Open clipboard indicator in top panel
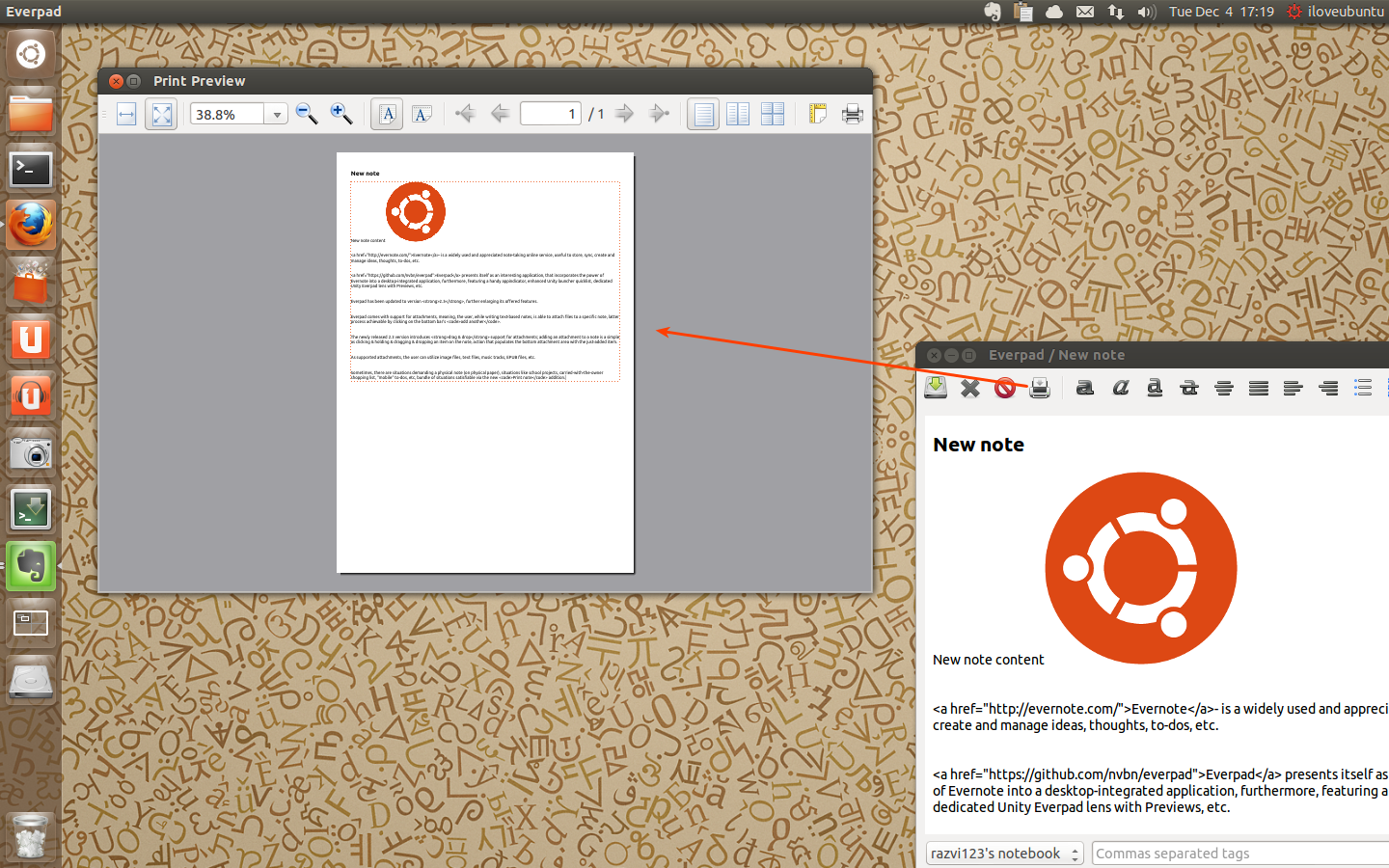Viewport: 1389px width, 868px height. click(x=1023, y=12)
